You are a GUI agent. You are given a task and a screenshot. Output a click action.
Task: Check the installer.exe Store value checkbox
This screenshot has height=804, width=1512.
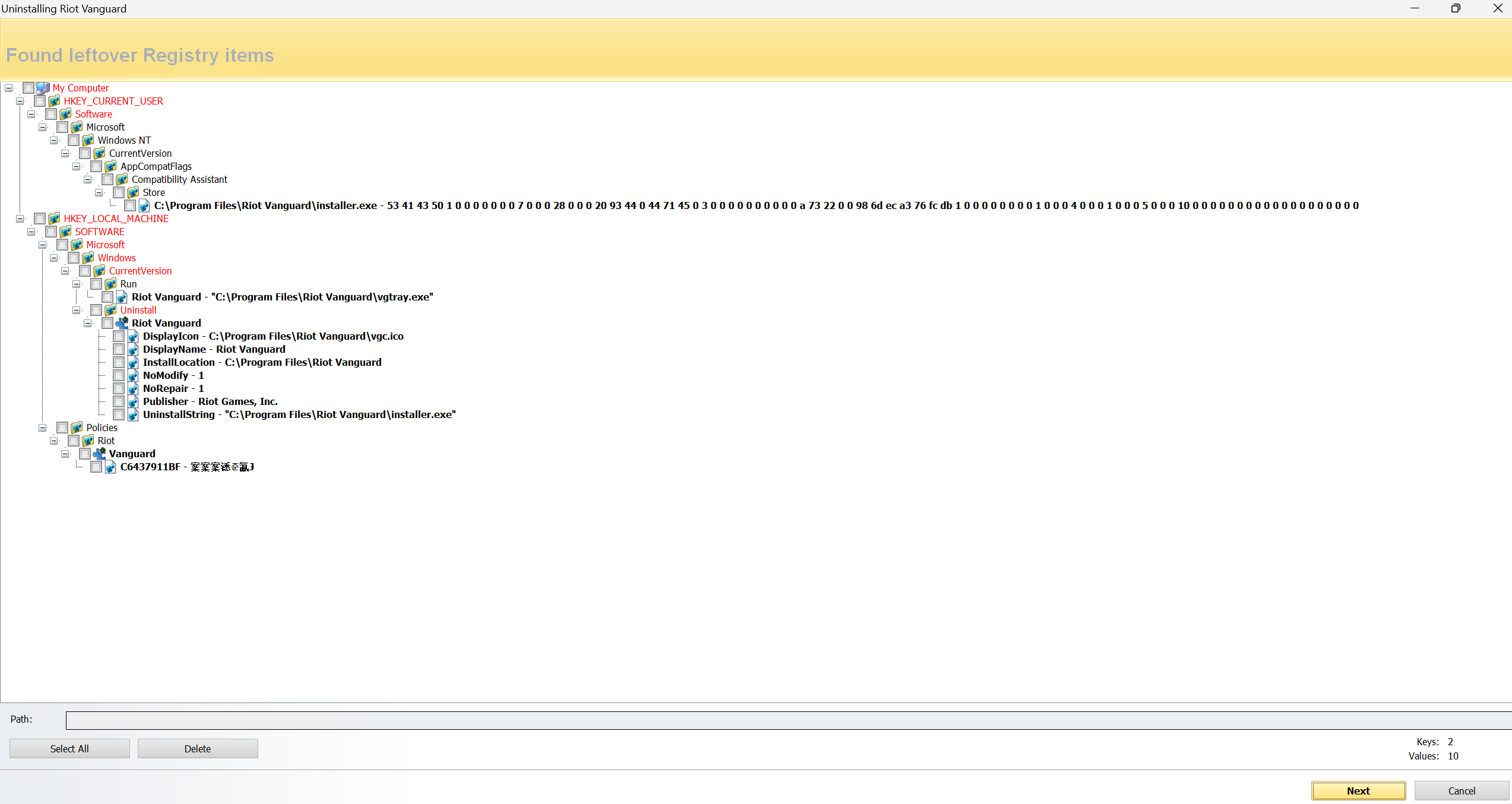tap(130, 205)
